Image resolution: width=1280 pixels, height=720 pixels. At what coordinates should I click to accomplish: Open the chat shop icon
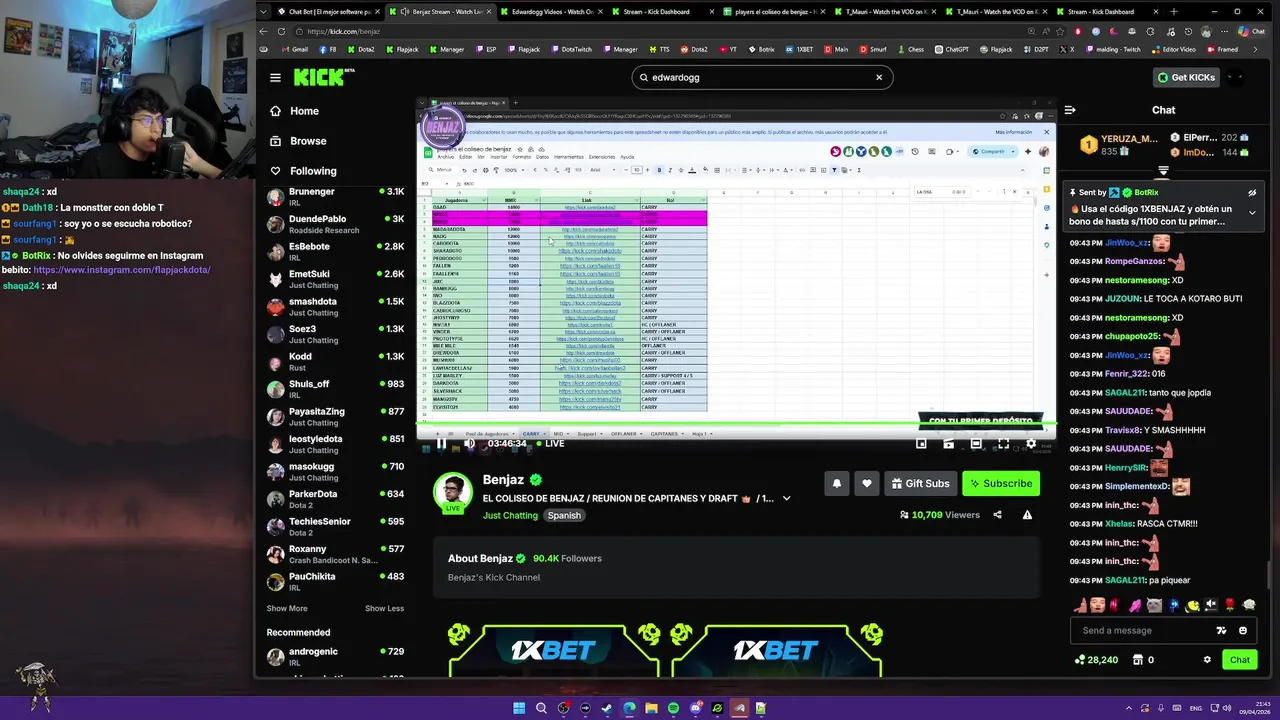pos(1137,660)
